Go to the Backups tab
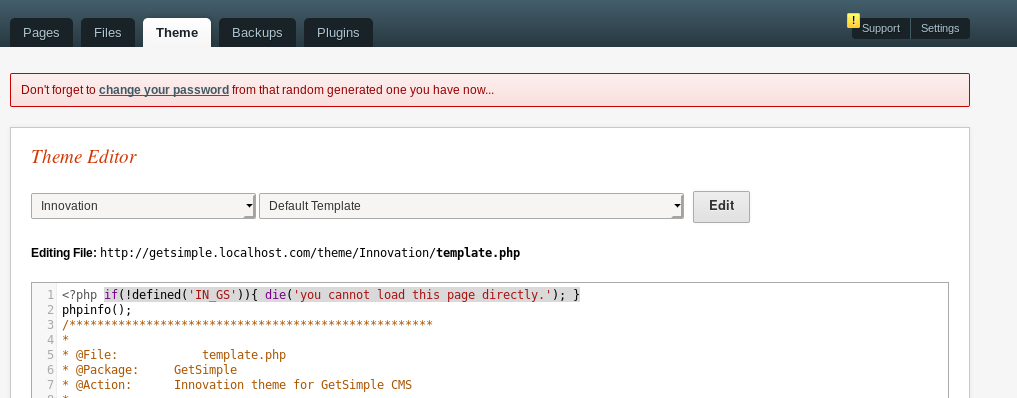1017x398 pixels. click(x=257, y=32)
